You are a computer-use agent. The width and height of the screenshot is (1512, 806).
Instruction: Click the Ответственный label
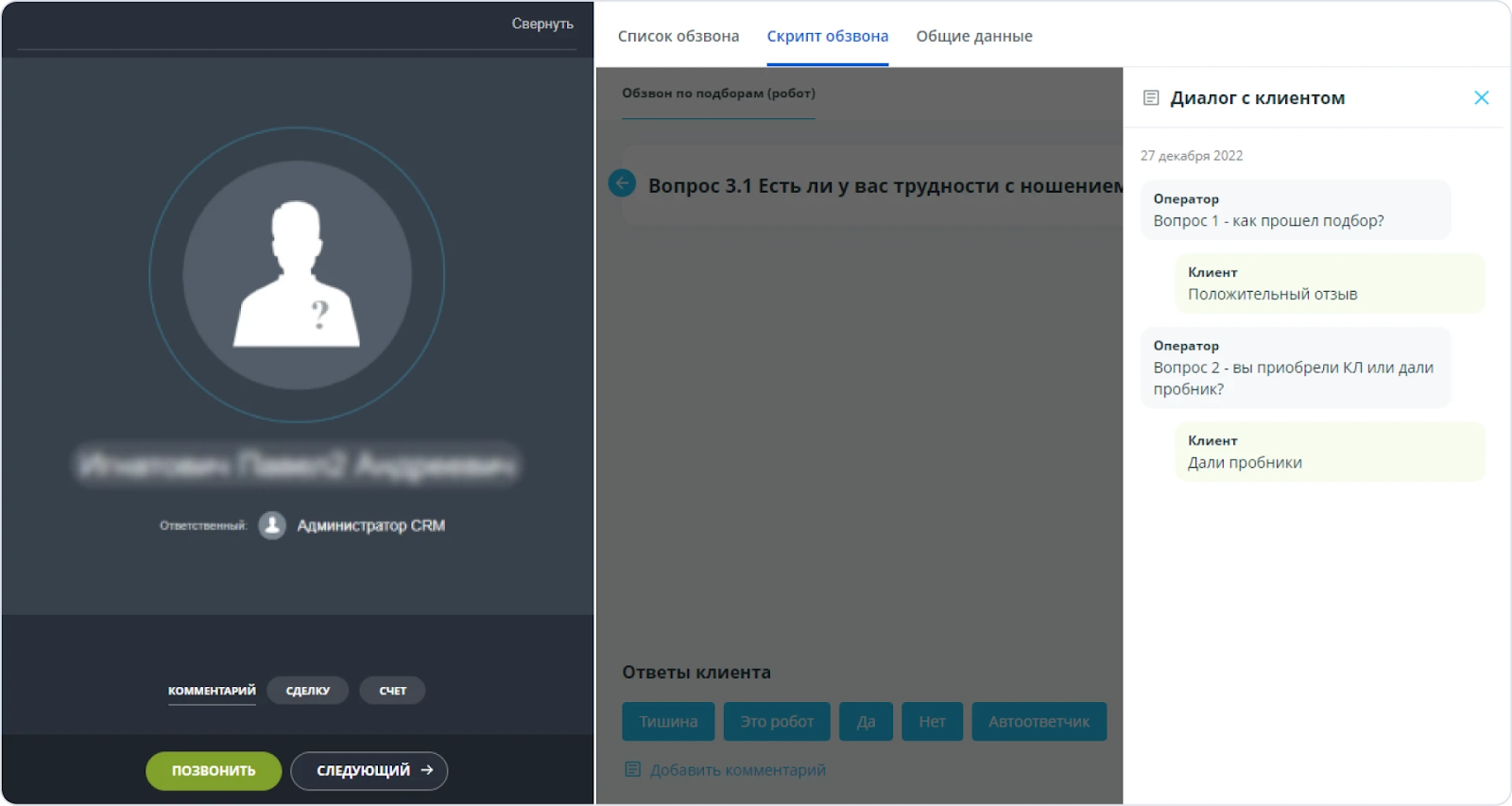203,525
